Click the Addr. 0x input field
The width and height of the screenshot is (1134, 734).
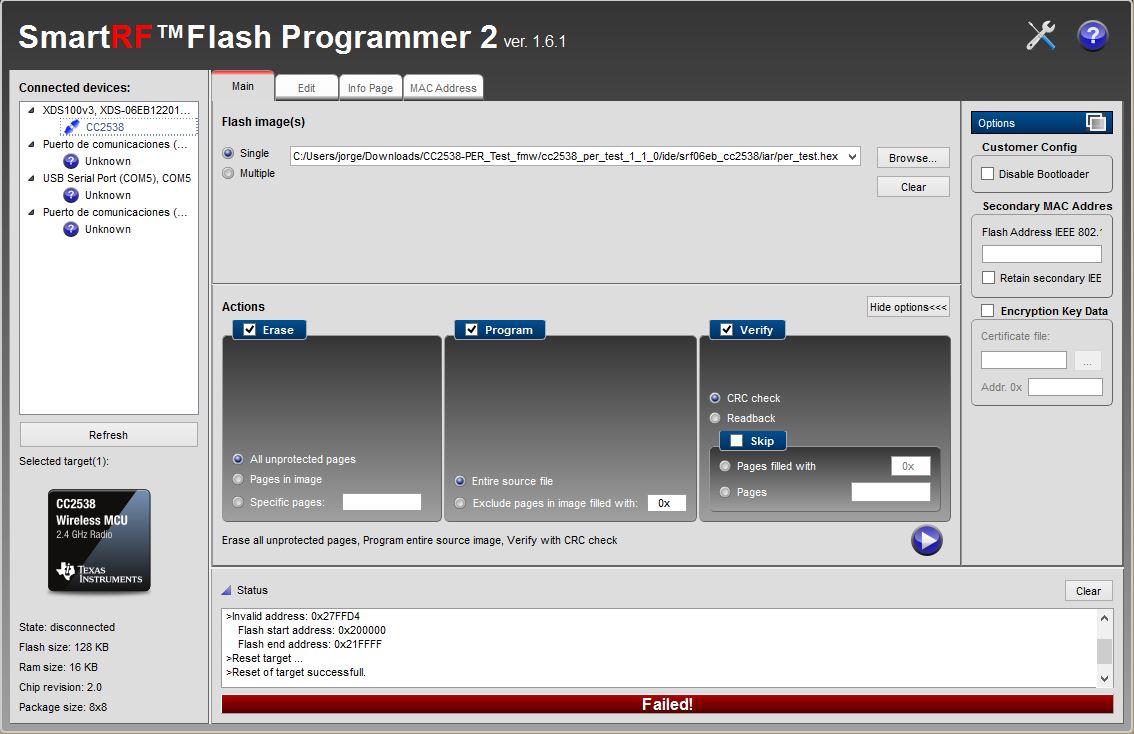pyautogui.click(x=1065, y=387)
